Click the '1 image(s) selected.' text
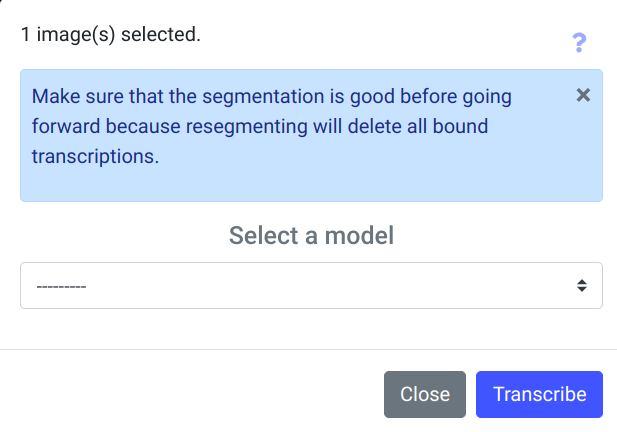617x432 pixels. coord(110,35)
